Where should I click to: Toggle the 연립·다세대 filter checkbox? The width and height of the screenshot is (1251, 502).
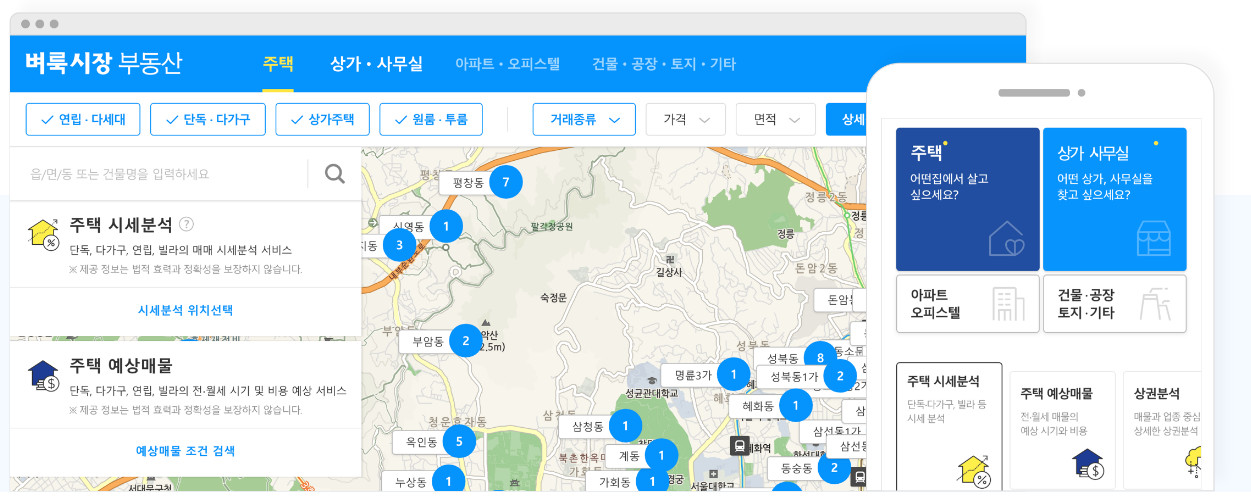point(83,119)
